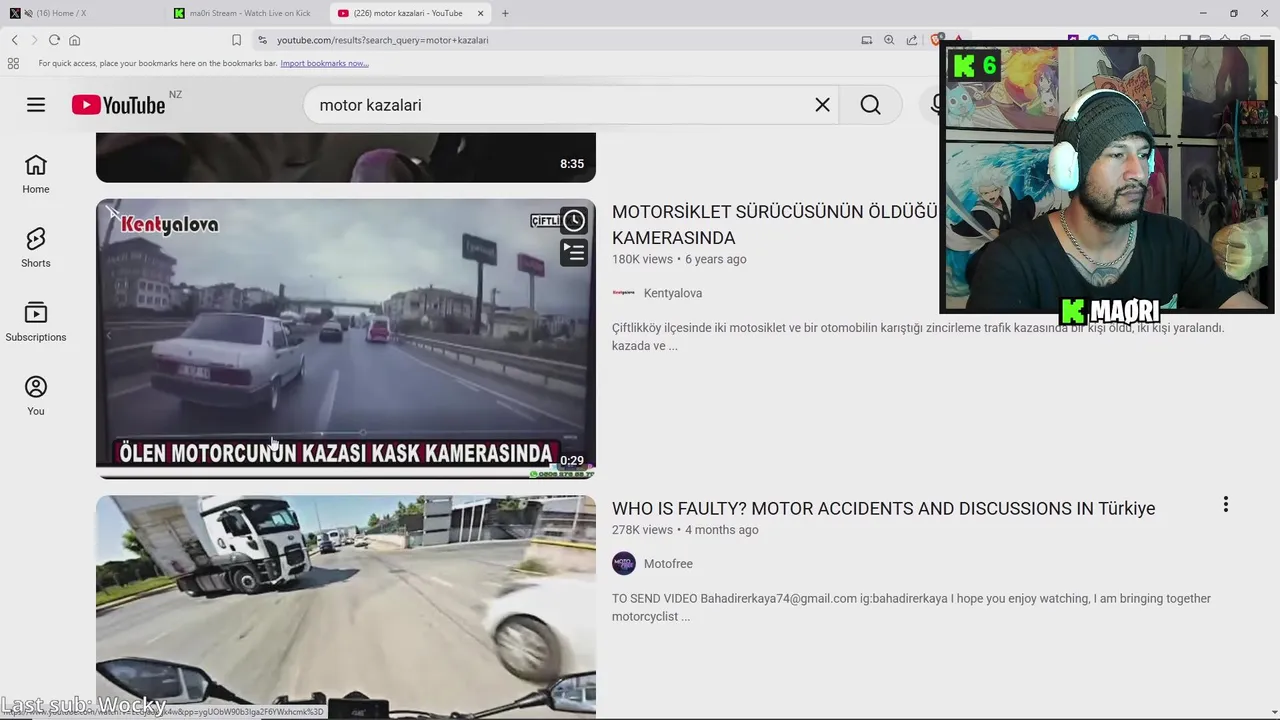
Task: Click the Motofree channel avatar
Action: click(624, 564)
